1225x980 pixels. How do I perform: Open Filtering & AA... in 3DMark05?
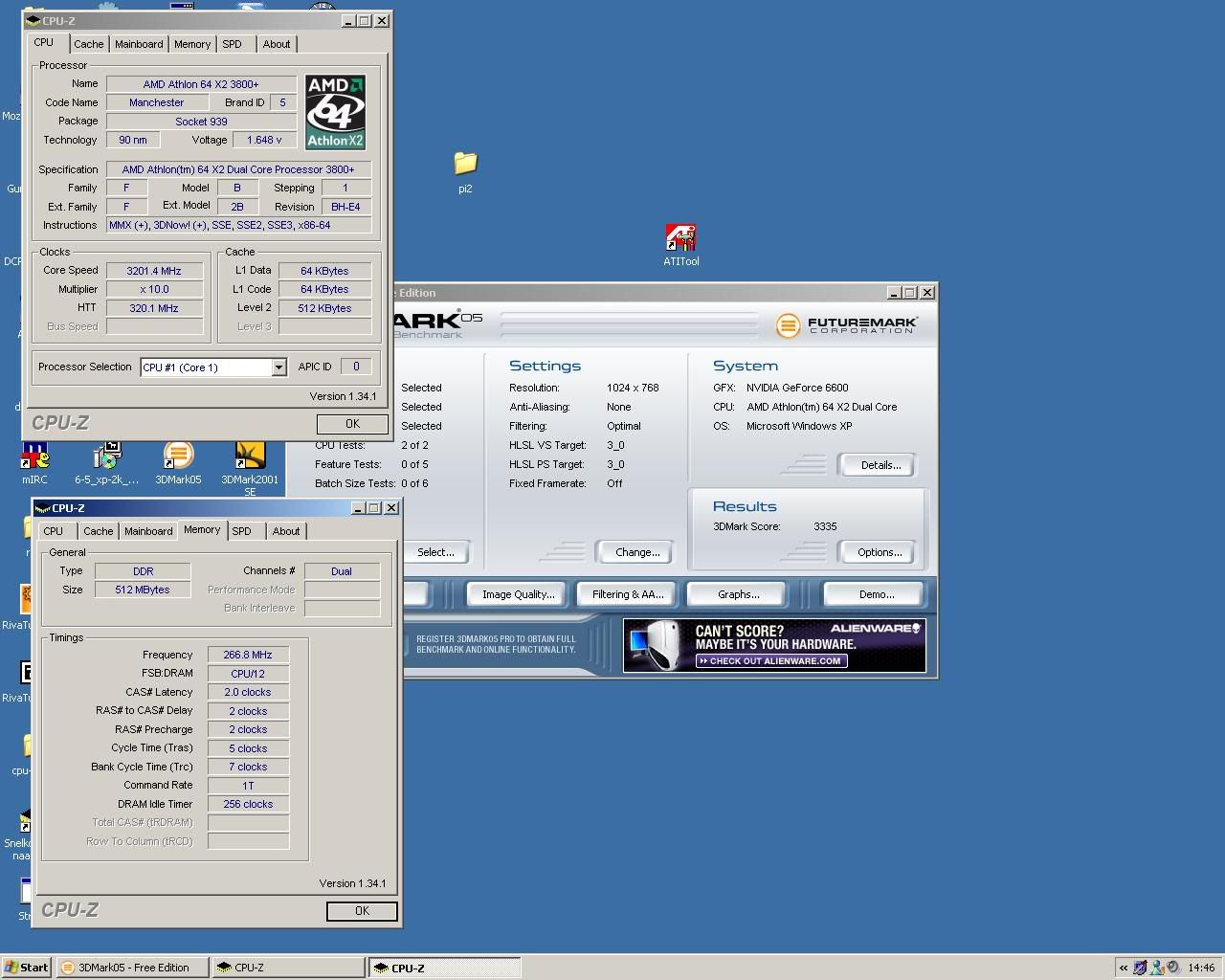628,594
